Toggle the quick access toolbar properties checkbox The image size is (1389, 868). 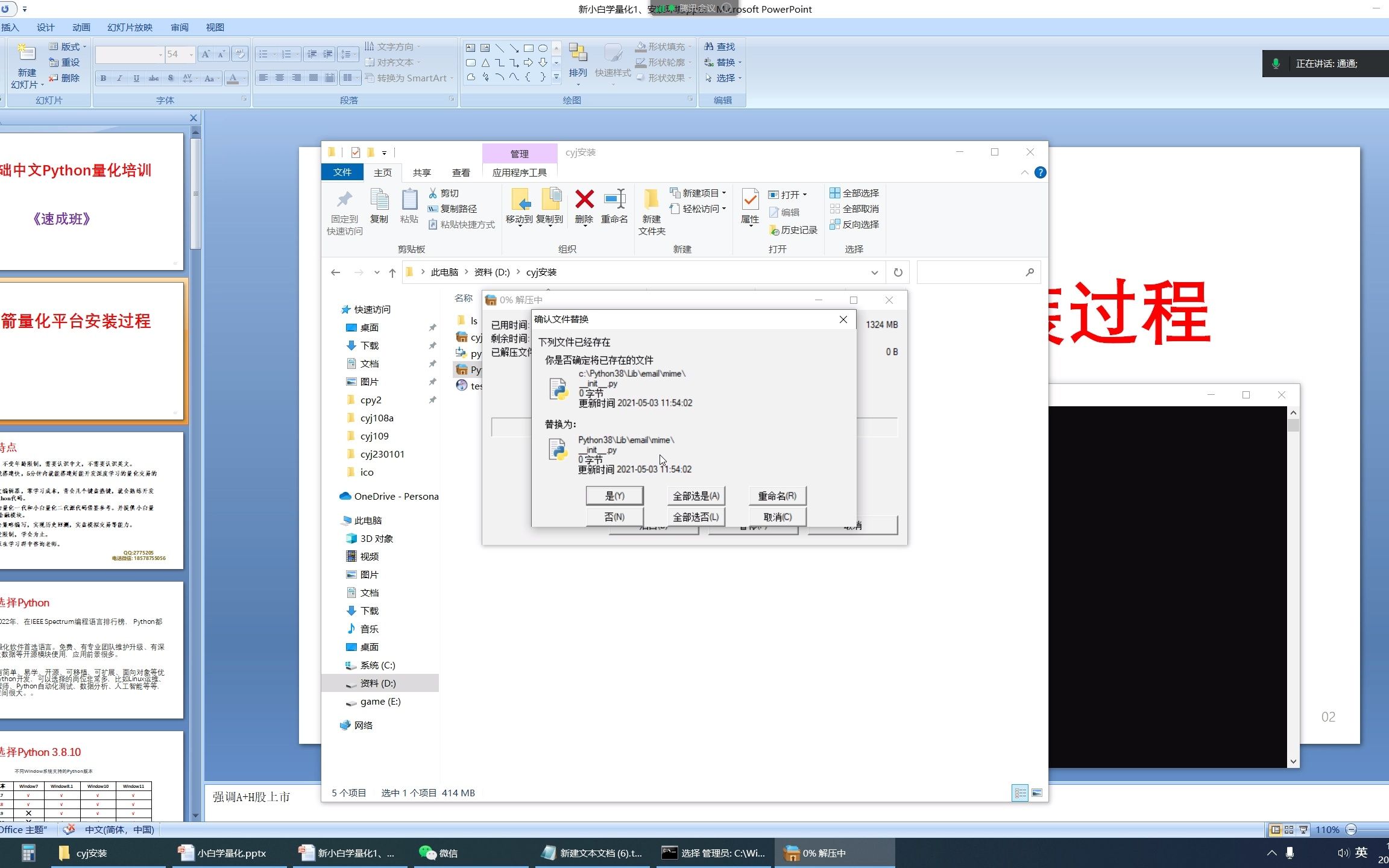point(356,153)
